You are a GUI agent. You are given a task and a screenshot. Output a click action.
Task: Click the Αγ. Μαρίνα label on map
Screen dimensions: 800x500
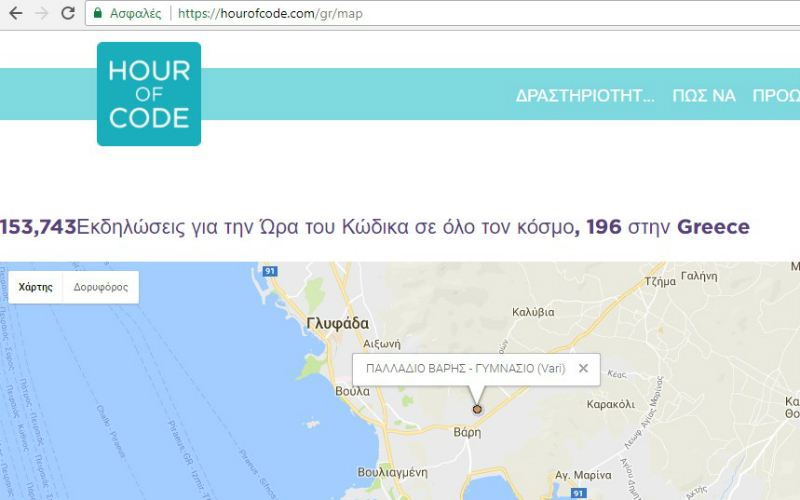(x=583, y=475)
